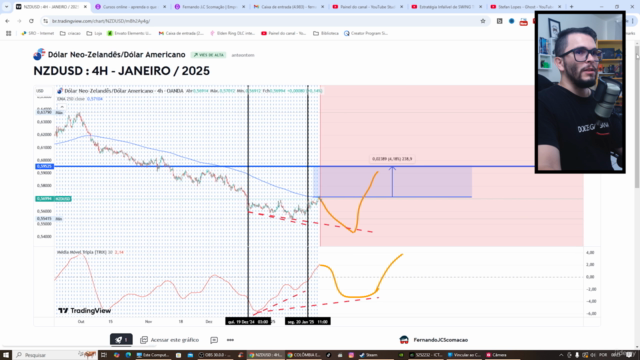The height and width of the screenshot is (360, 640).
Task: Open 'Elden Ring DLC' bookmark
Action: pyautogui.click(x=232, y=33)
